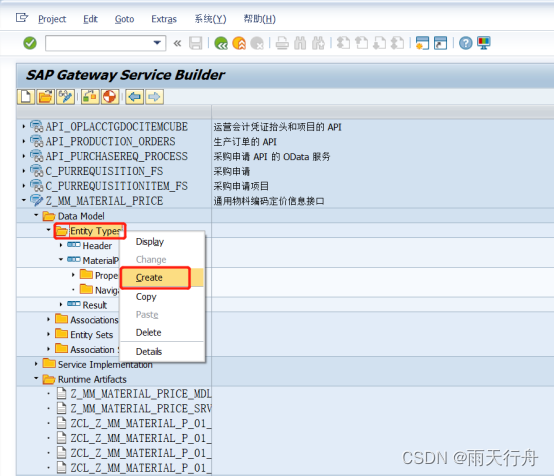The image size is (554, 476).
Task: Click the Check Project Consistency icon
Action: pos(90,96)
